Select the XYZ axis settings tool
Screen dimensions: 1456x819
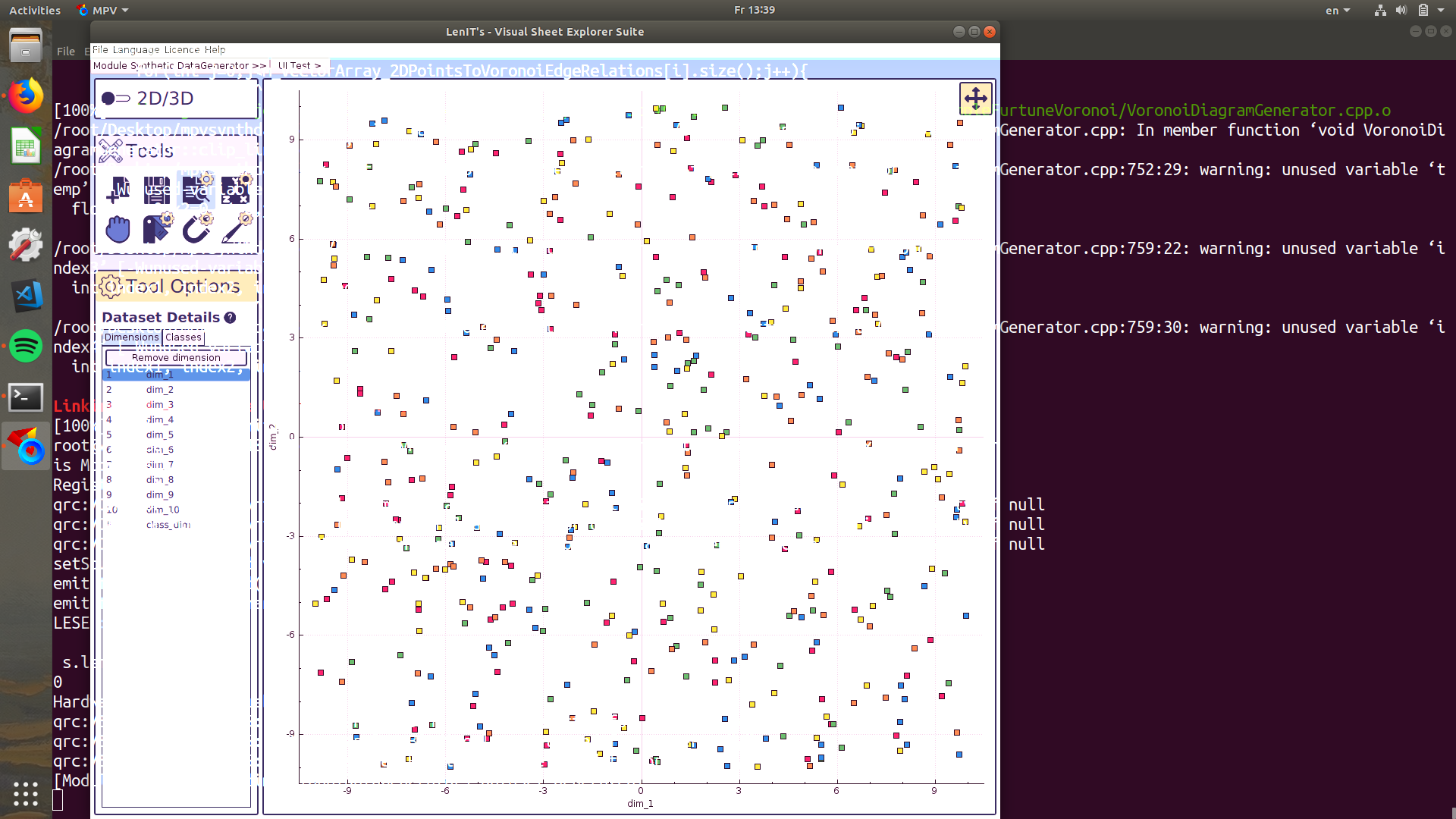tap(236, 190)
